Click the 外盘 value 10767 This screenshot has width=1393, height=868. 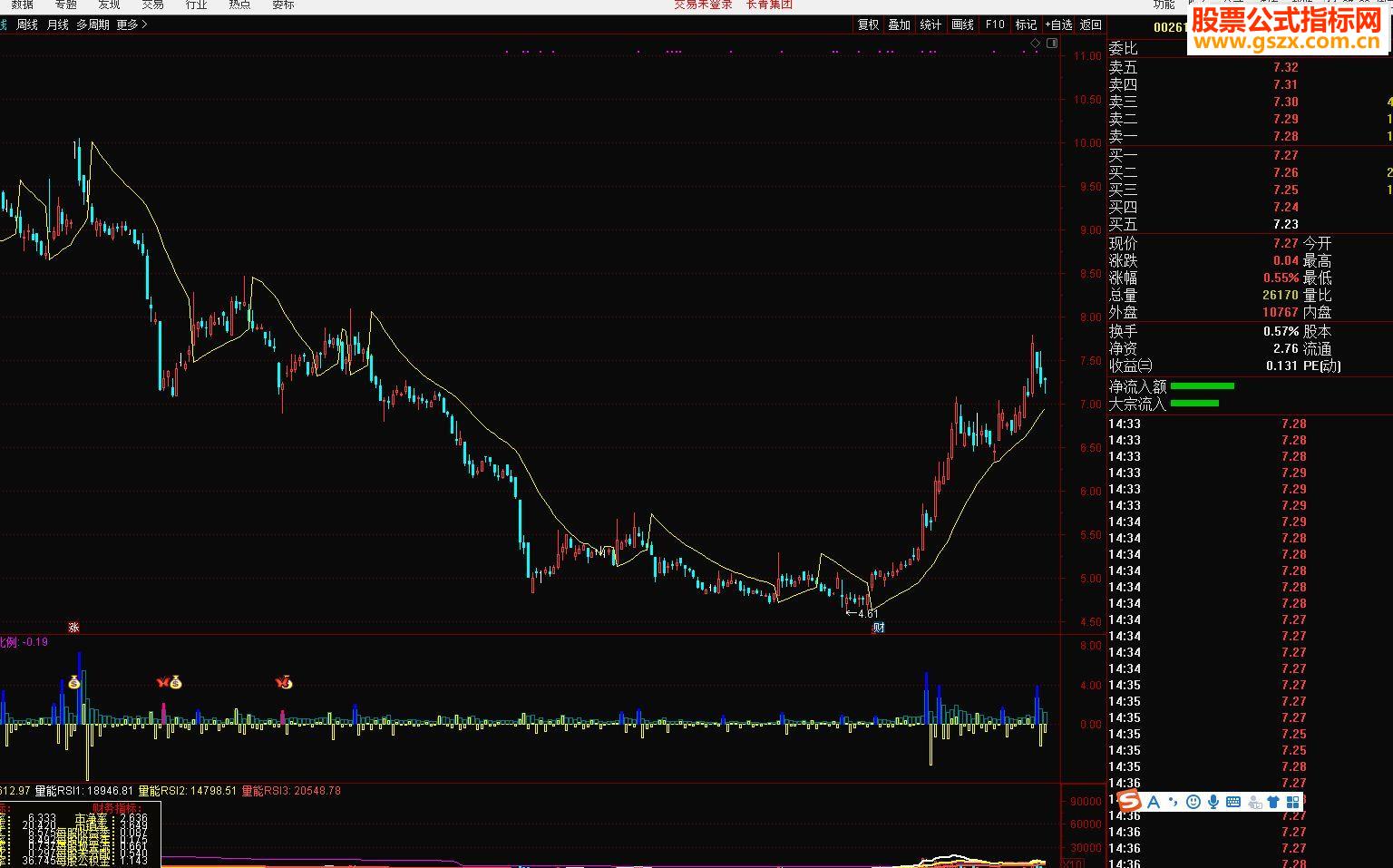1281,312
